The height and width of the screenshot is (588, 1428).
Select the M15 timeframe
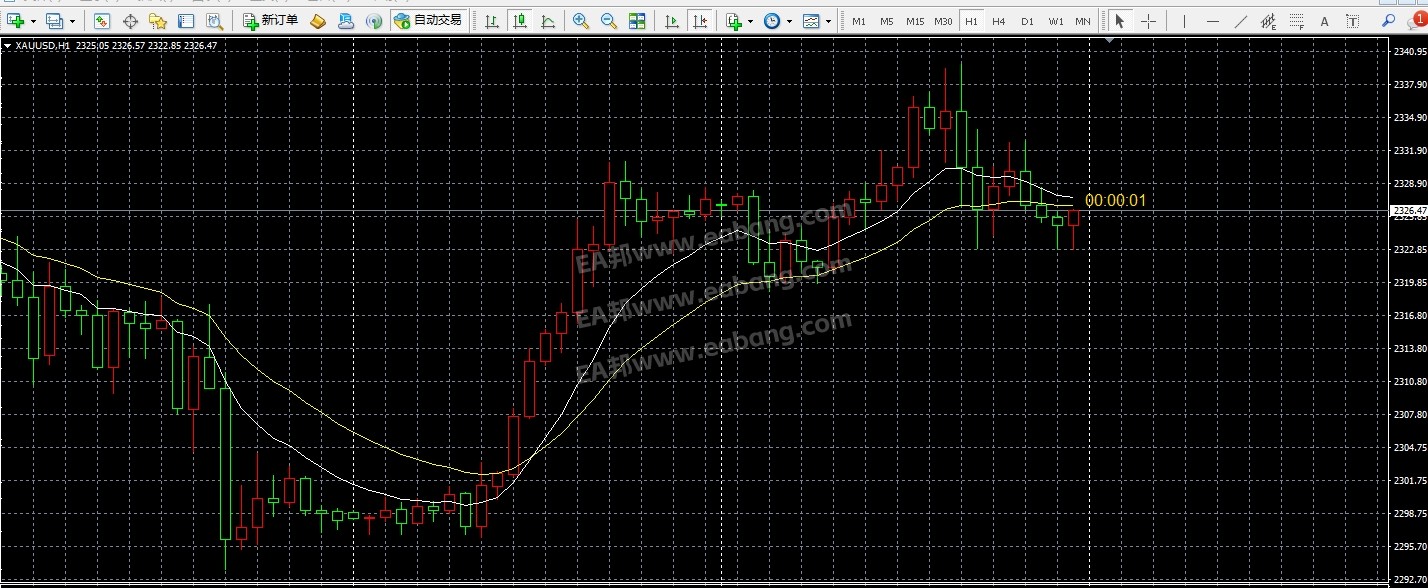[915, 21]
